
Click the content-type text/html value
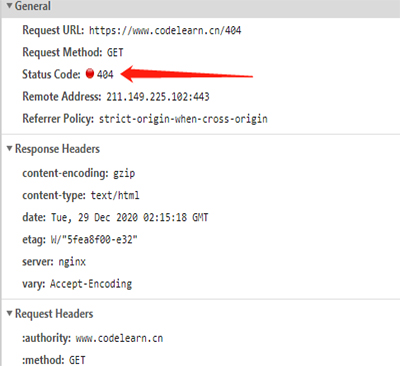point(115,195)
